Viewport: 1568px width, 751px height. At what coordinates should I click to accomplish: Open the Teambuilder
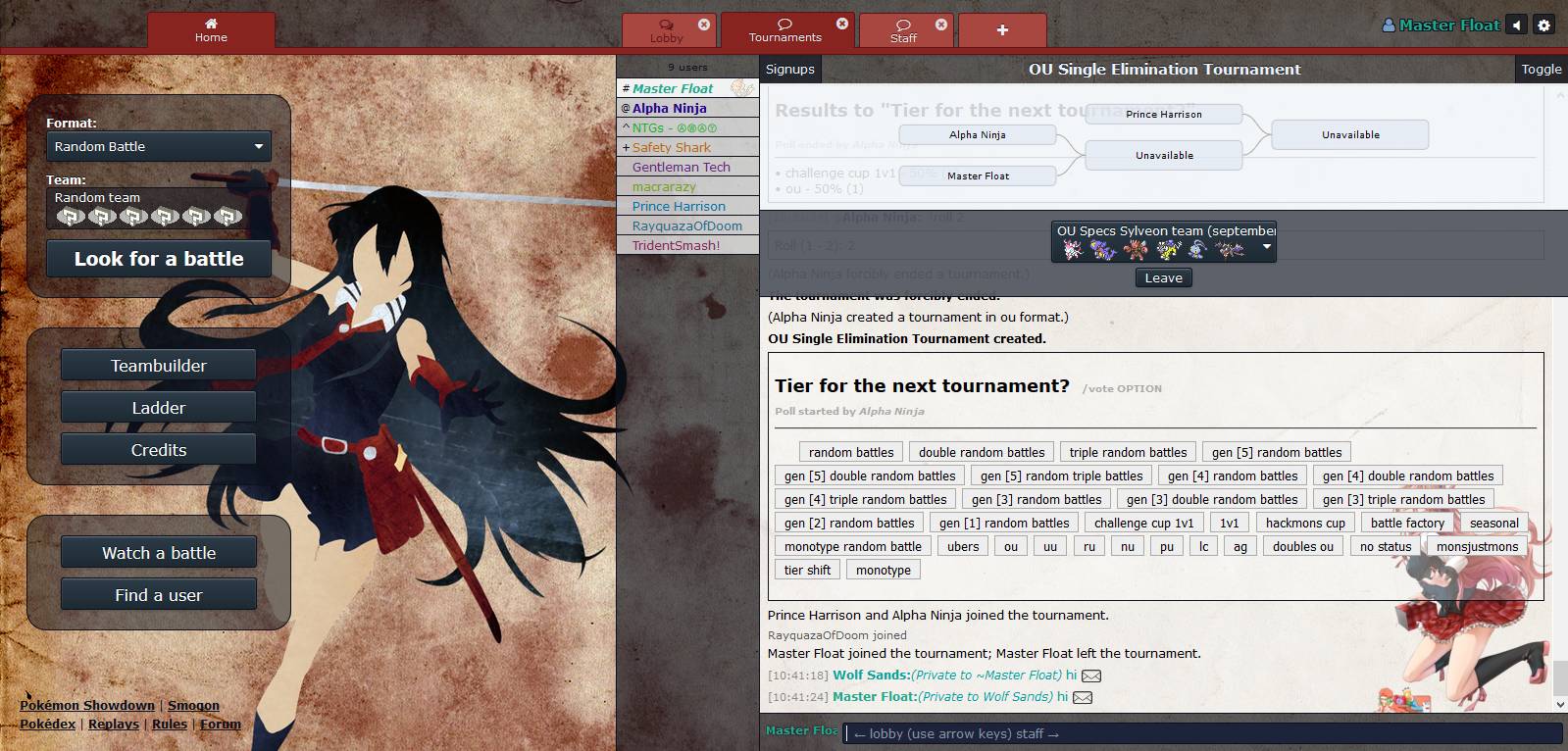[x=159, y=366]
